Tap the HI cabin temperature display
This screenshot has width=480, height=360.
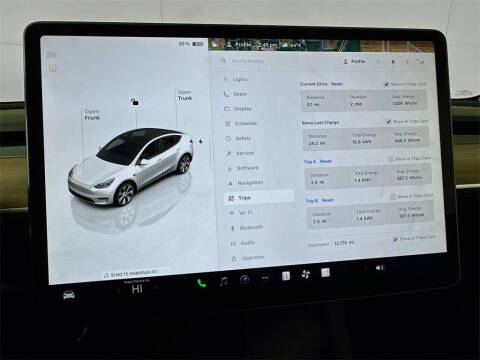tap(137, 289)
